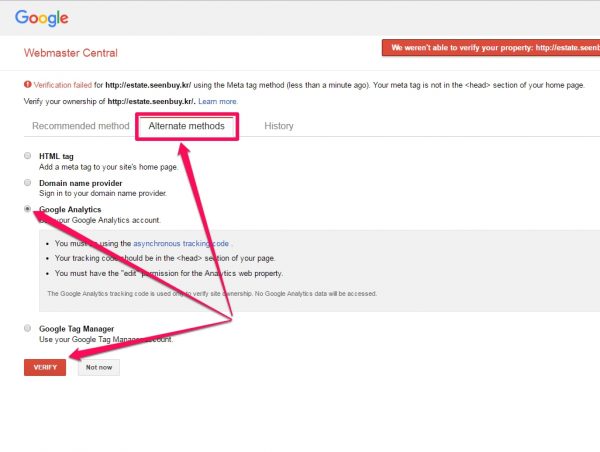Open the Alternate methods tab
The height and width of the screenshot is (452, 600).
tap(187, 127)
